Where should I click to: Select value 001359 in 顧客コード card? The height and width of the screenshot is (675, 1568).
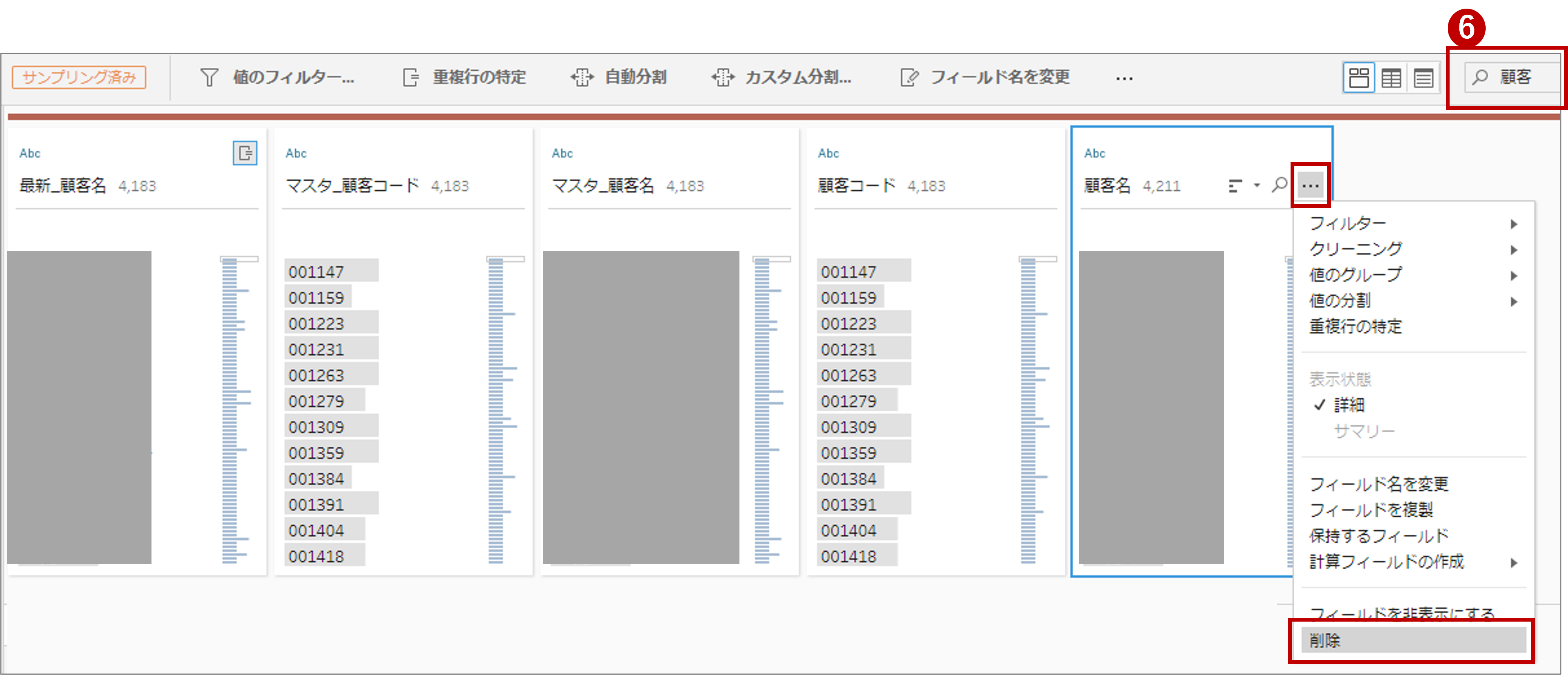pyautogui.click(x=864, y=453)
